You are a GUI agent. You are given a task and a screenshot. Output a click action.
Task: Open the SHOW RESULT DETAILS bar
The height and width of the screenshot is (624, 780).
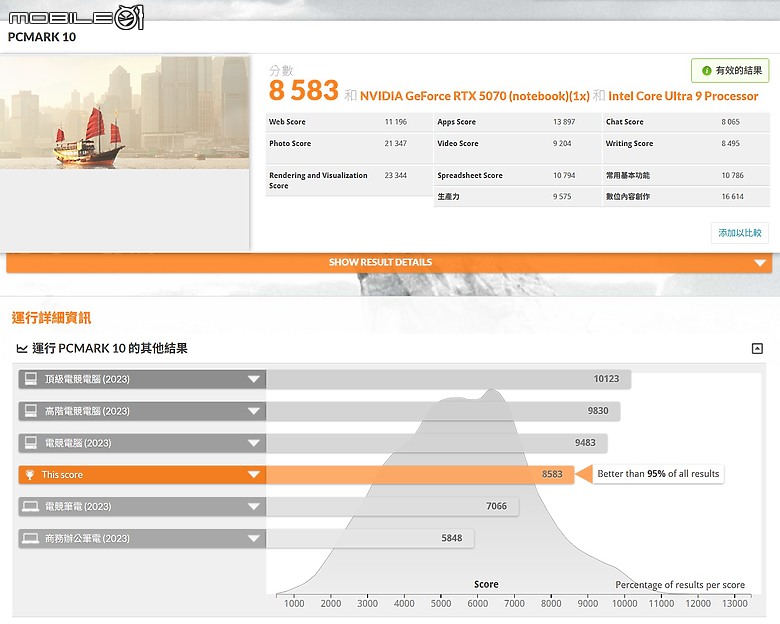389,262
